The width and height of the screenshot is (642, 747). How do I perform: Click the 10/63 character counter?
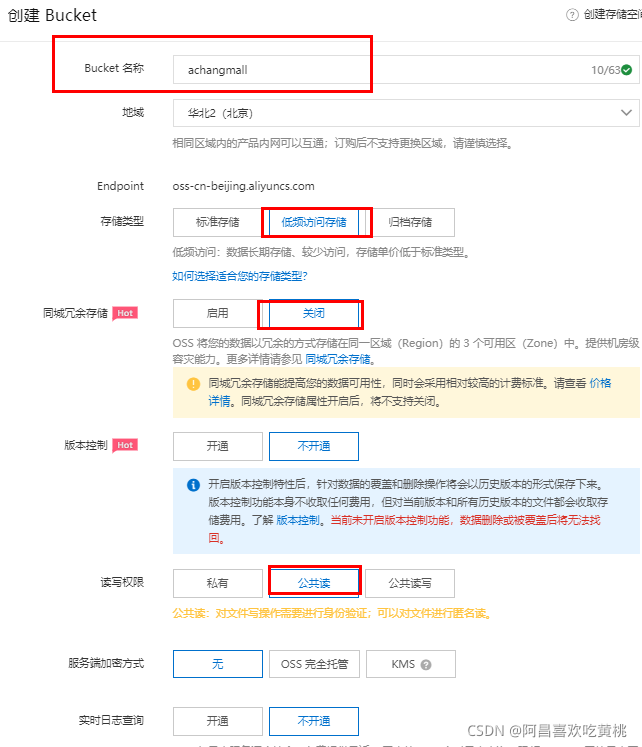pyautogui.click(x=605, y=70)
